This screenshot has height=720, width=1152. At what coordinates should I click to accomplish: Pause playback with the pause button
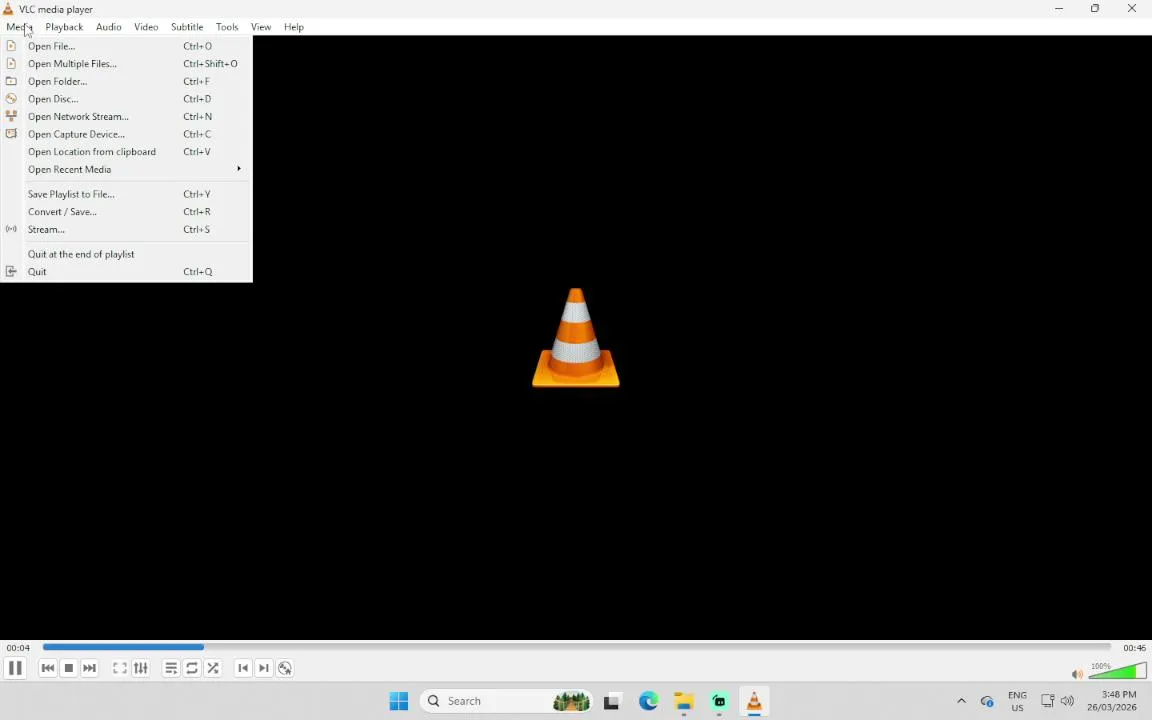[15, 668]
